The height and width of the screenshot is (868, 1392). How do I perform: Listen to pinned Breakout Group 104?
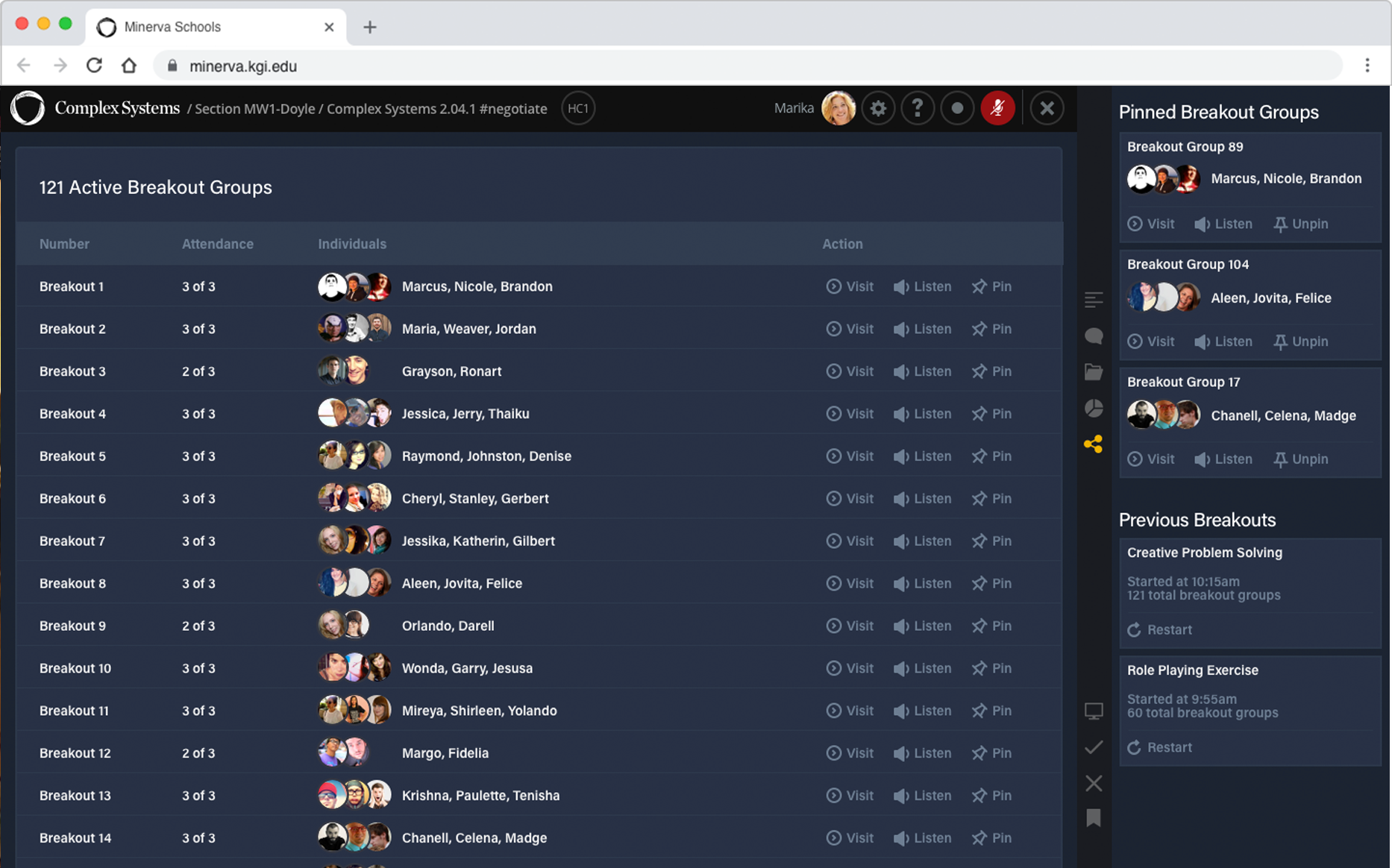coord(1223,342)
